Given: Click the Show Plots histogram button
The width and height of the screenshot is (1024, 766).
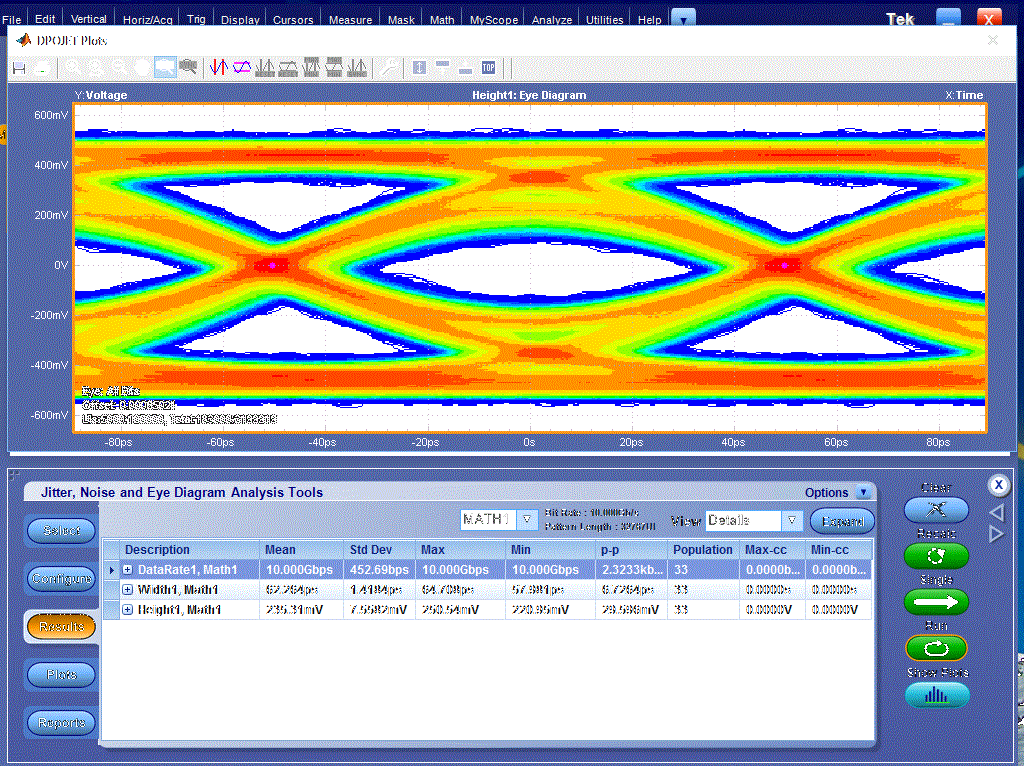Looking at the screenshot, I should (936, 695).
